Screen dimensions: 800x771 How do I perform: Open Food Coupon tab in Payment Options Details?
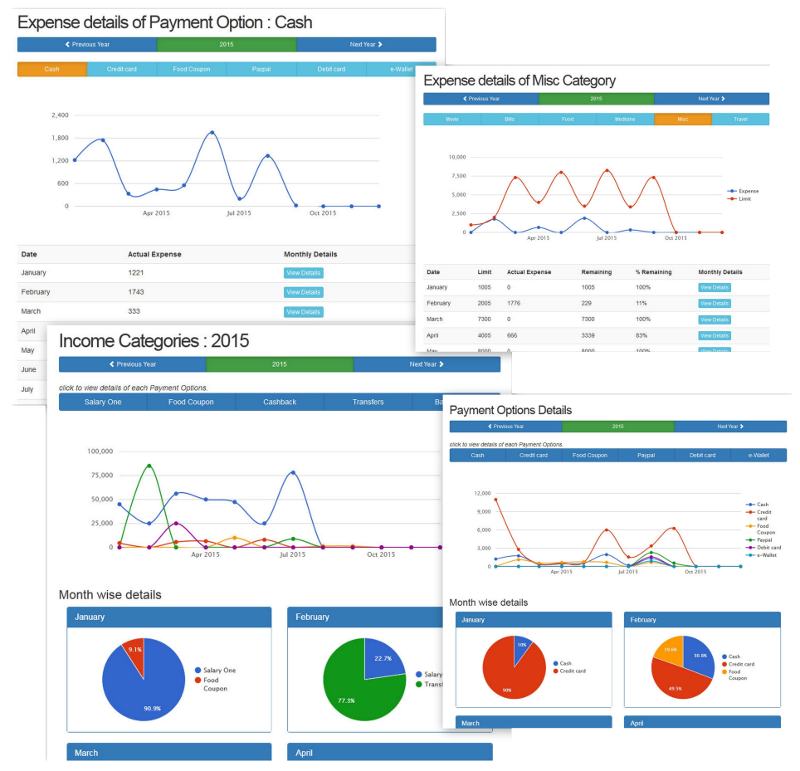point(590,455)
